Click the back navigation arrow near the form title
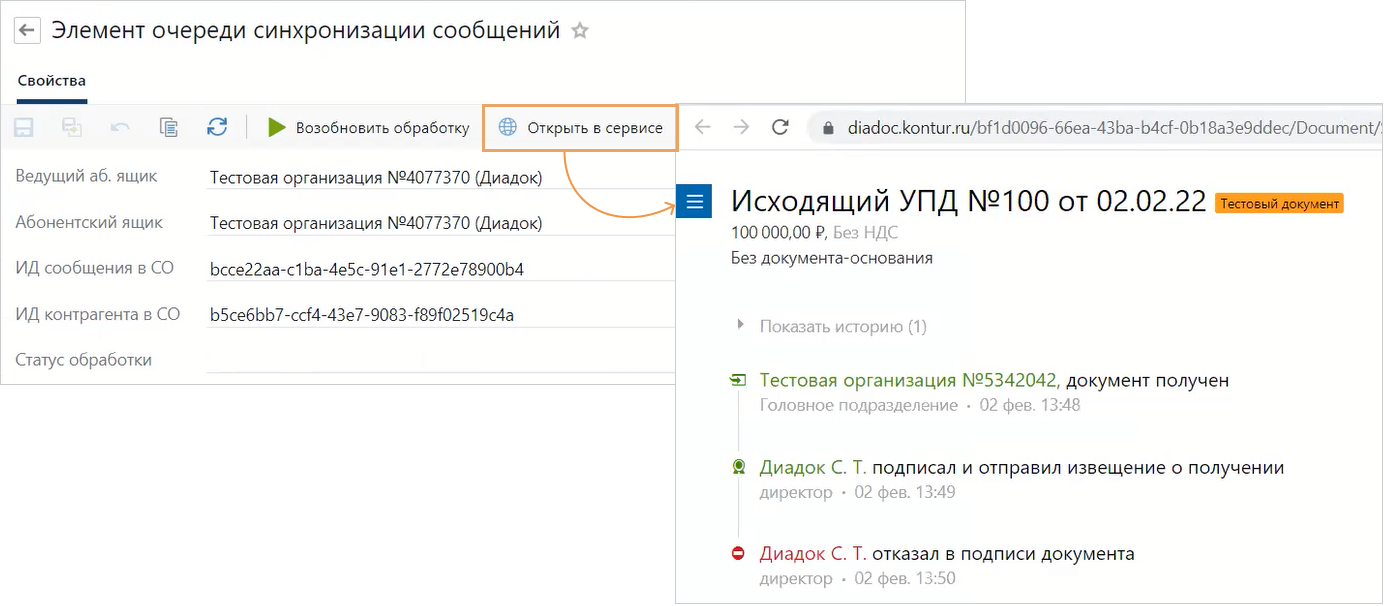The height and width of the screenshot is (606, 1385). tap(26, 30)
